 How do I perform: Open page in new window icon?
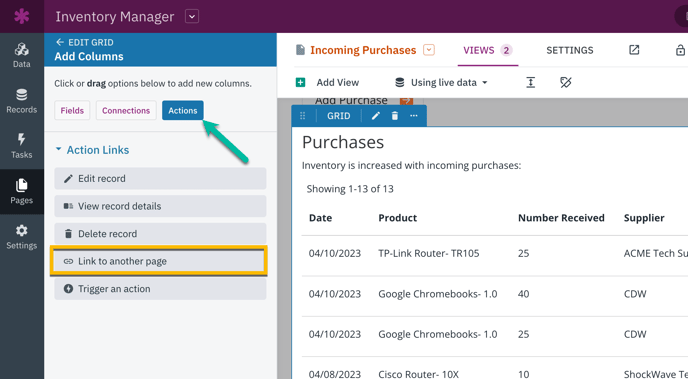point(634,50)
